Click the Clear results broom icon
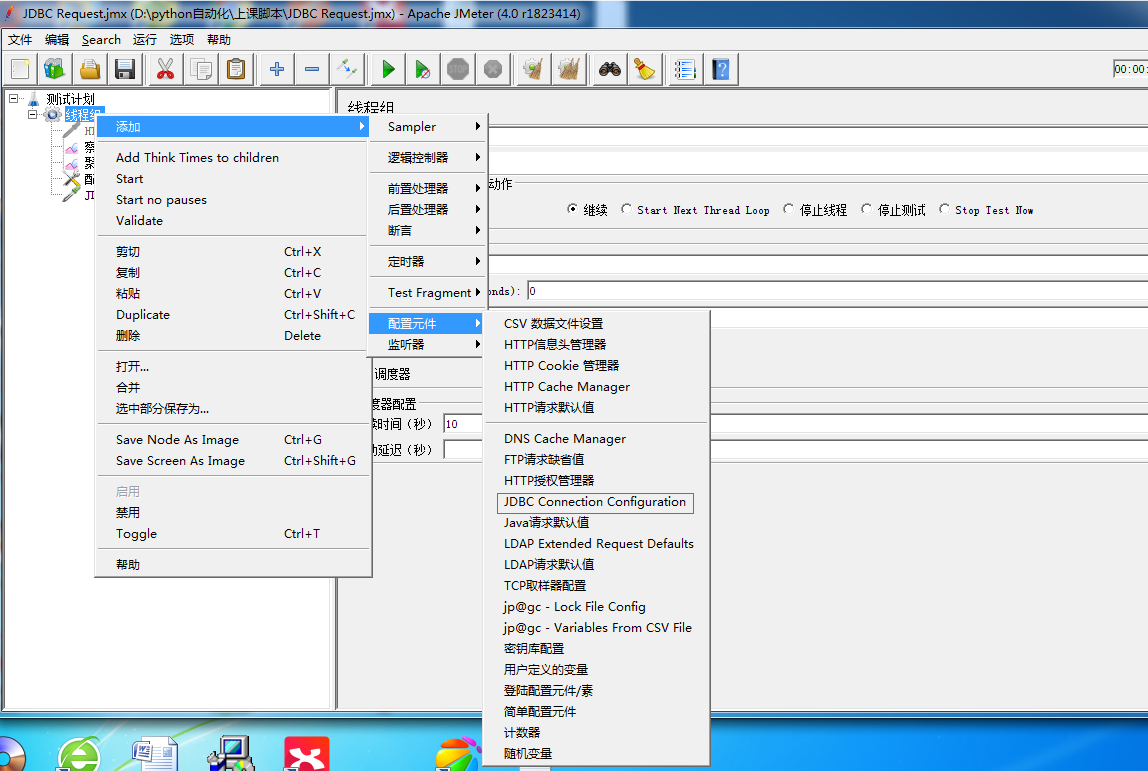The height and width of the screenshot is (771, 1148). (x=534, y=70)
